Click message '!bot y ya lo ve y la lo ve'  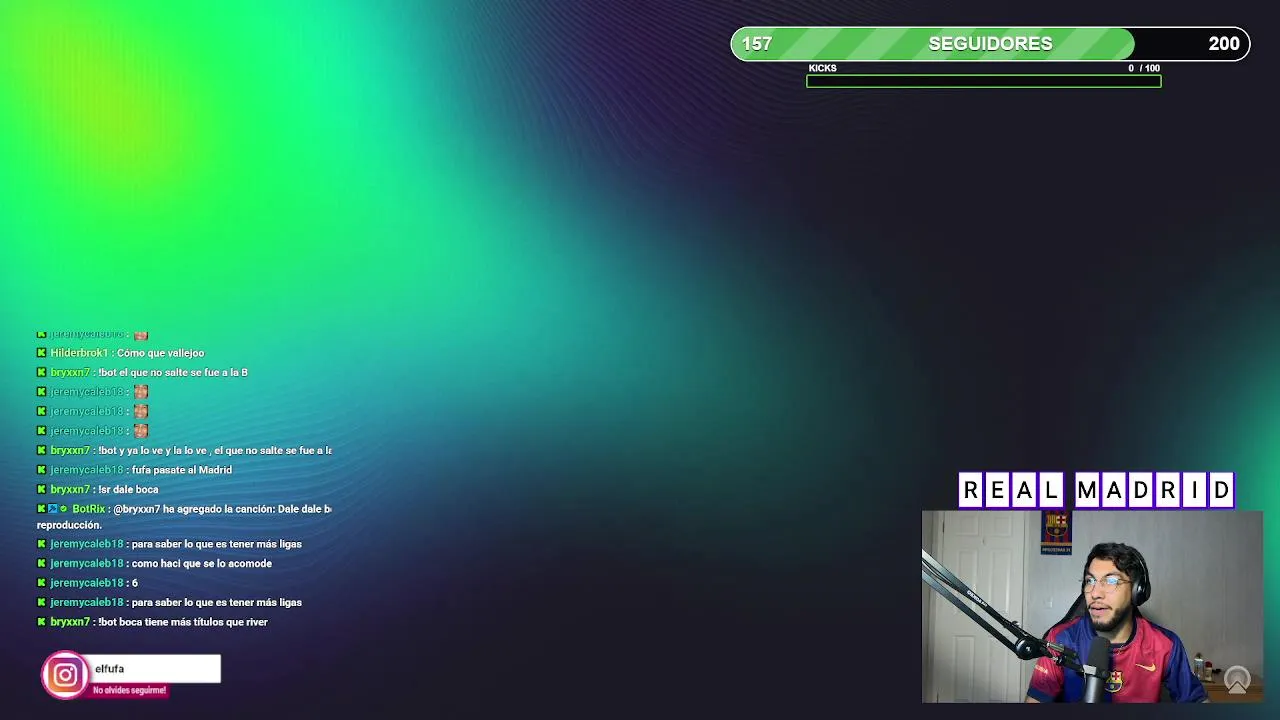[x=215, y=450]
